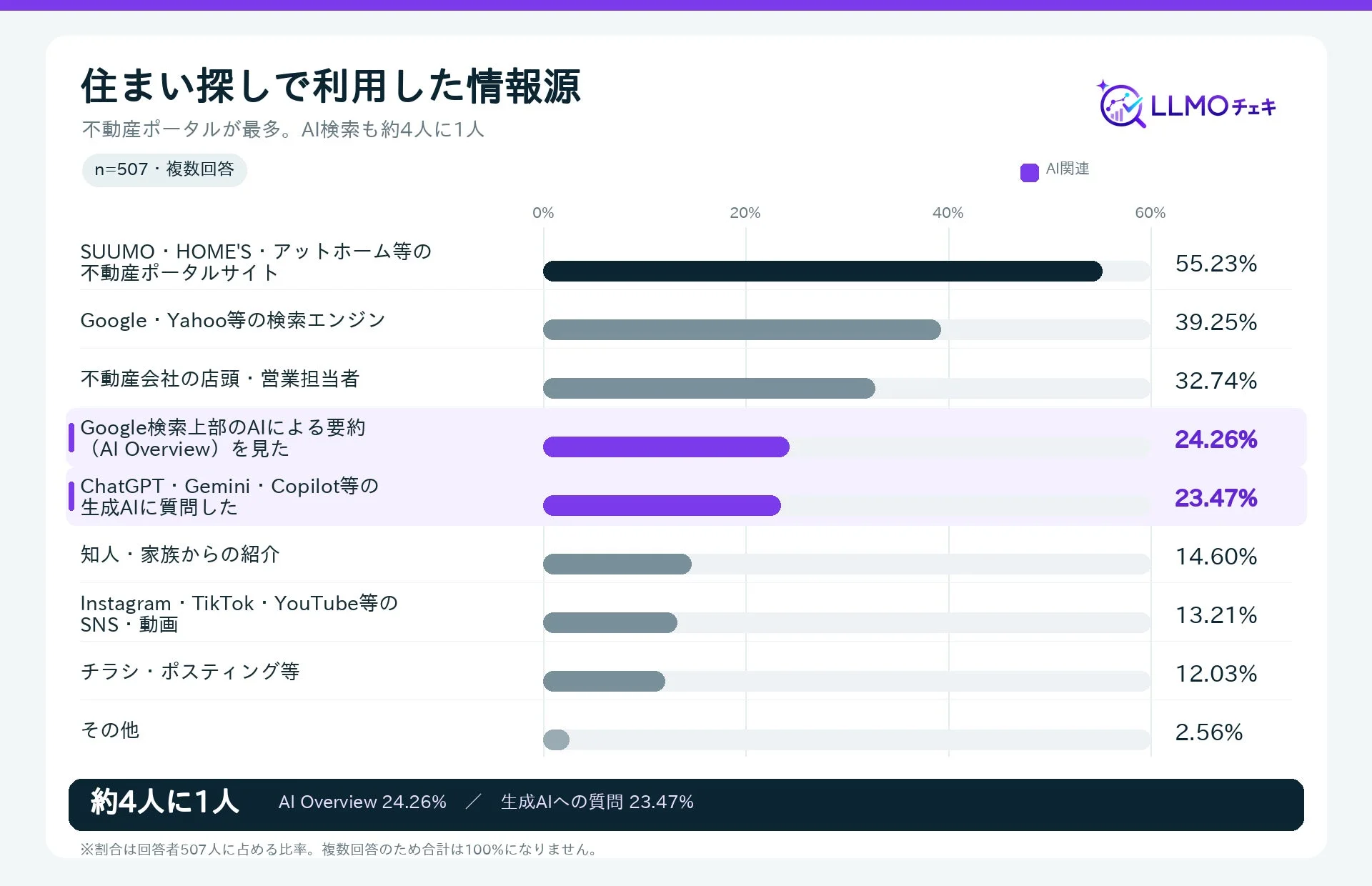
Task: Click the AI Overview を見た row label
Action: [x=223, y=438]
